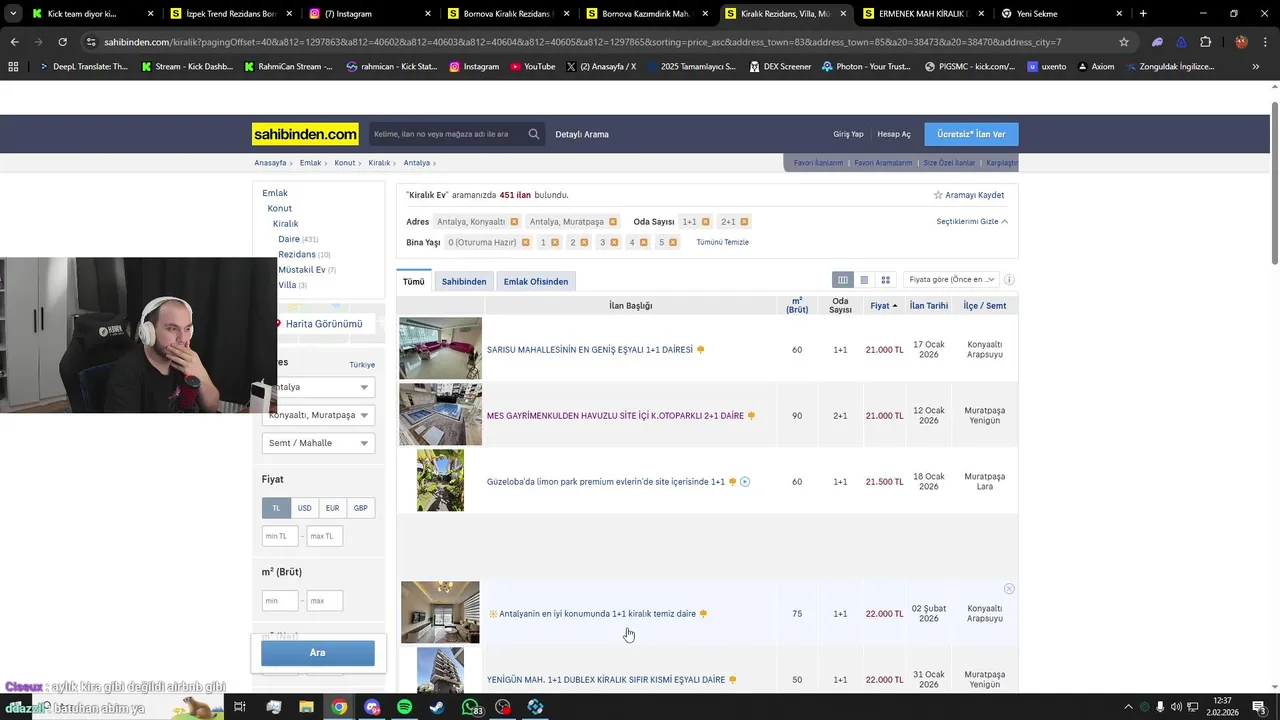Click the sorting info icon
This screenshot has width=1280, height=720.
1009,280
